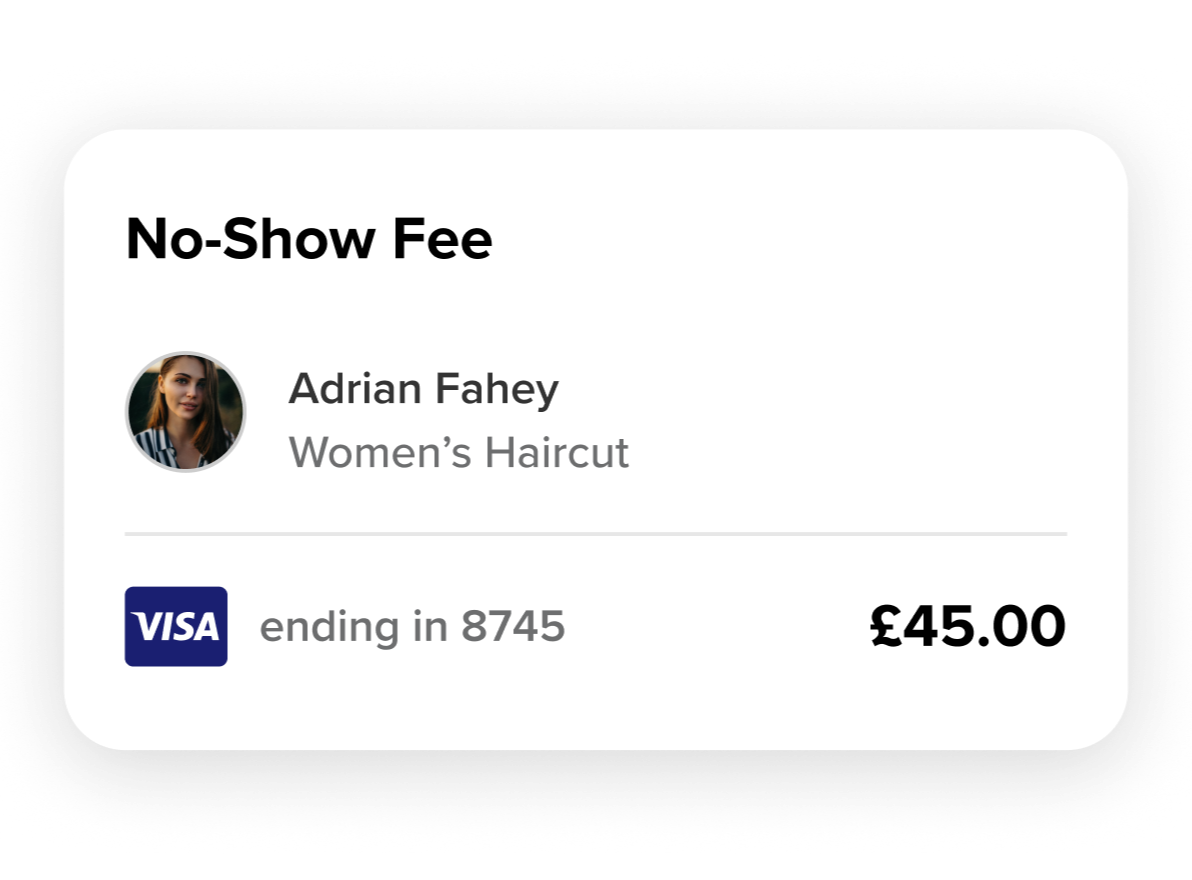This screenshot has height=880, width=1192.
Task: Open the Women's Haircut service label
Action: point(458,452)
